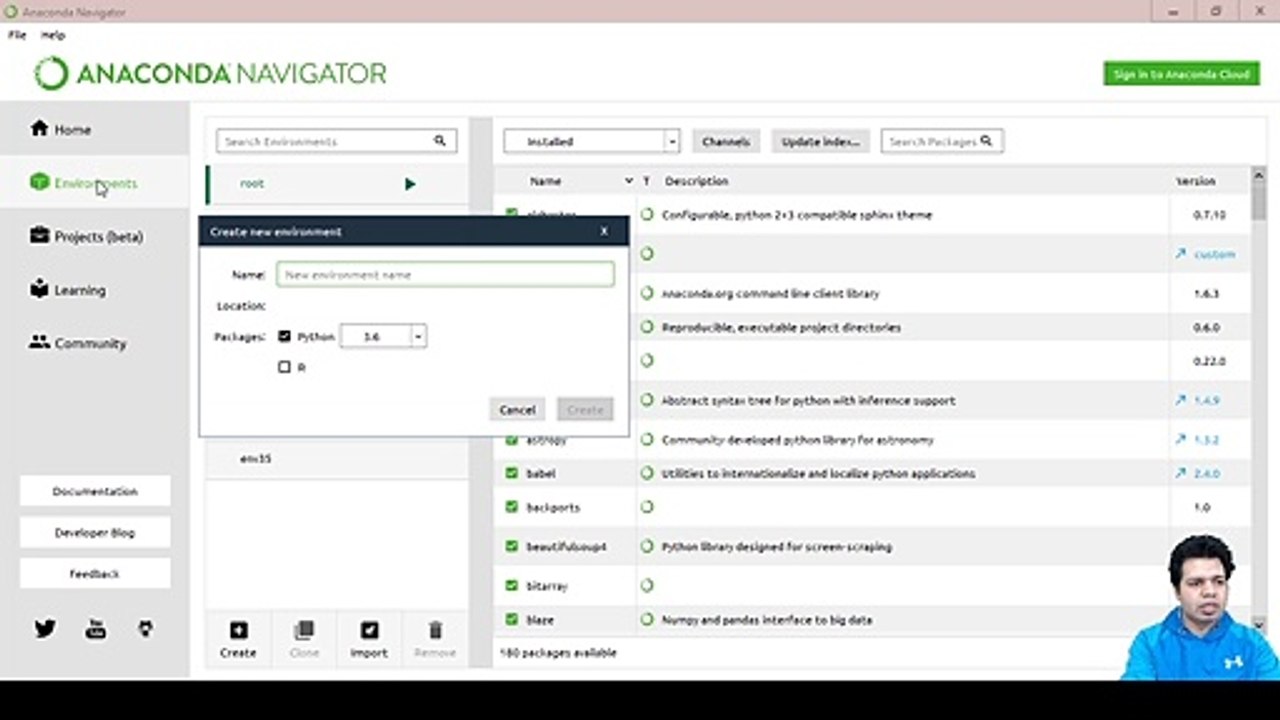This screenshot has height=720, width=1280.
Task: Select the env35 environment
Action: point(337,458)
